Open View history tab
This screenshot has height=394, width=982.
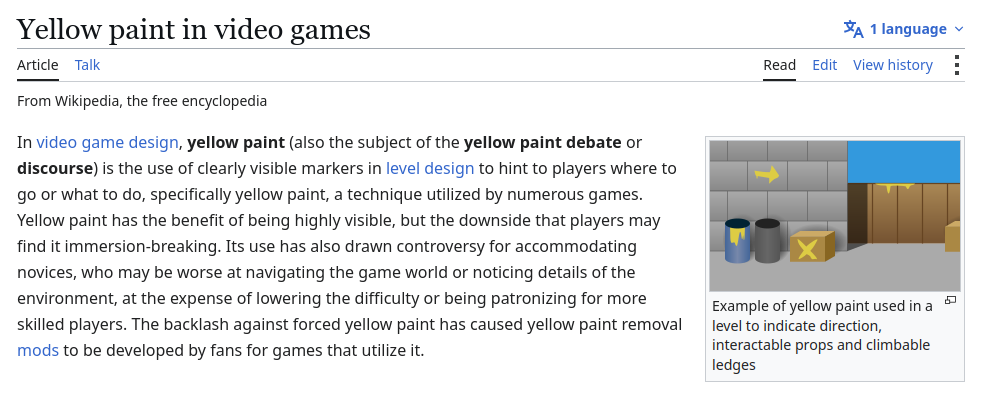(892, 65)
